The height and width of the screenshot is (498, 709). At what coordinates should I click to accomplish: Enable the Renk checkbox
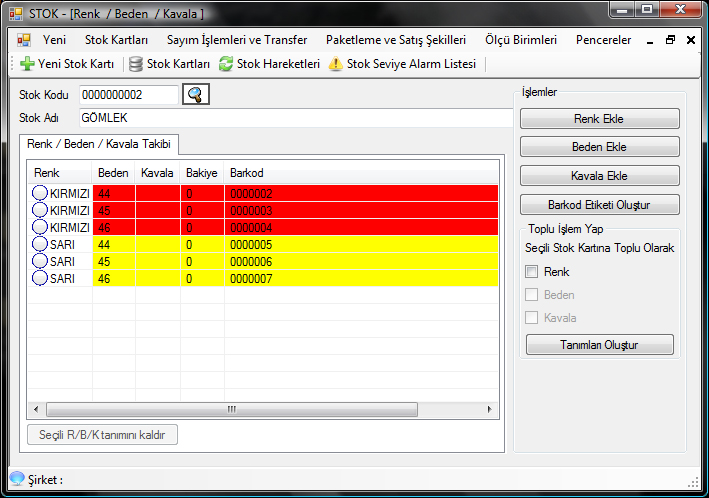coord(532,272)
